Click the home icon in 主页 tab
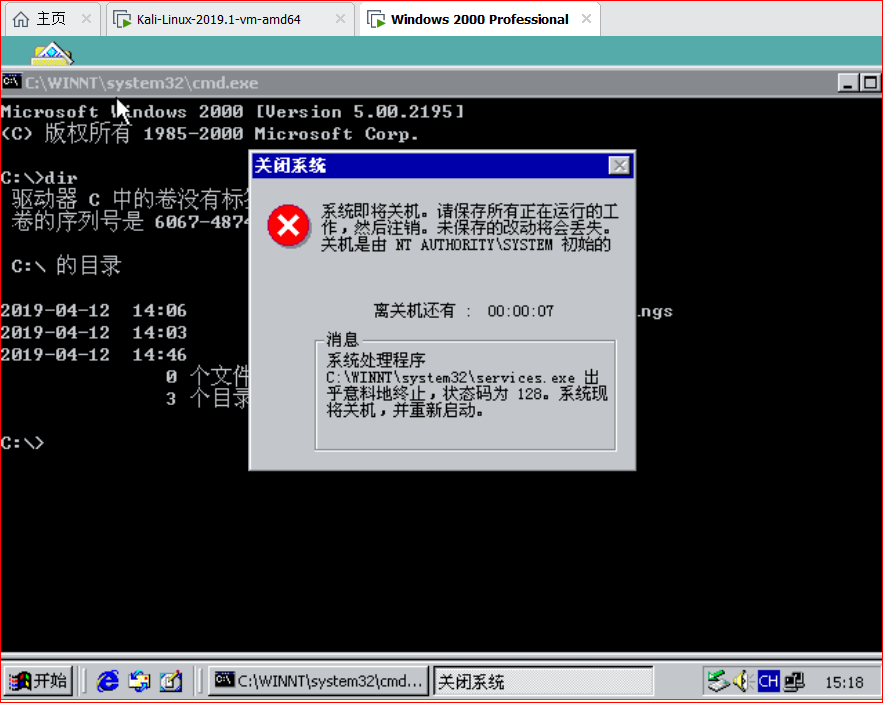Screen dimensions: 883x703 [x=21, y=19]
